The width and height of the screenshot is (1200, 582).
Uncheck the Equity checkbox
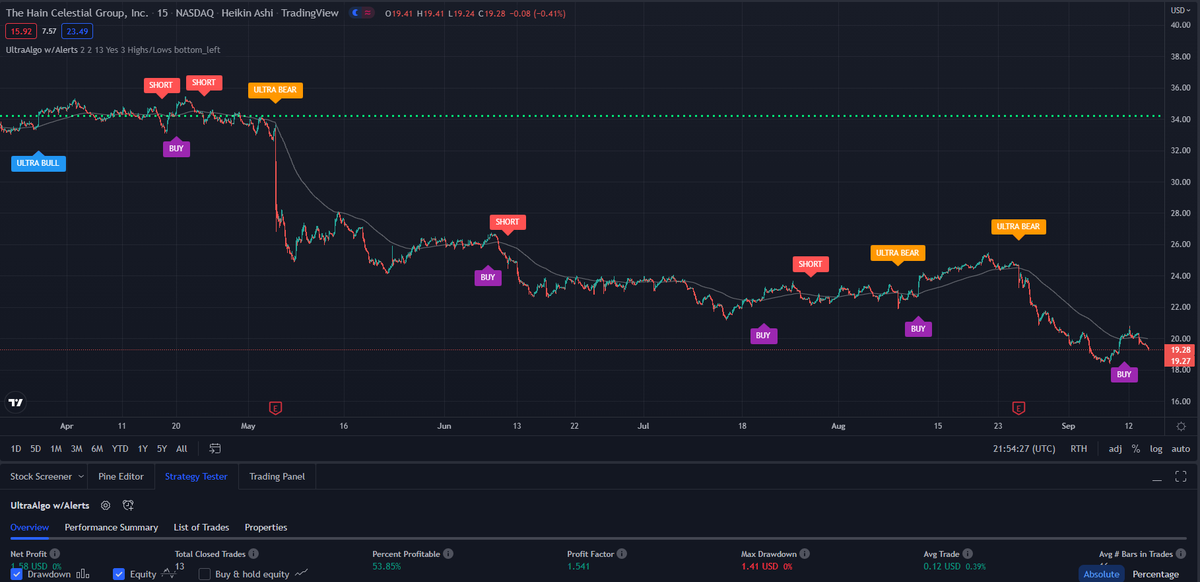119,574
